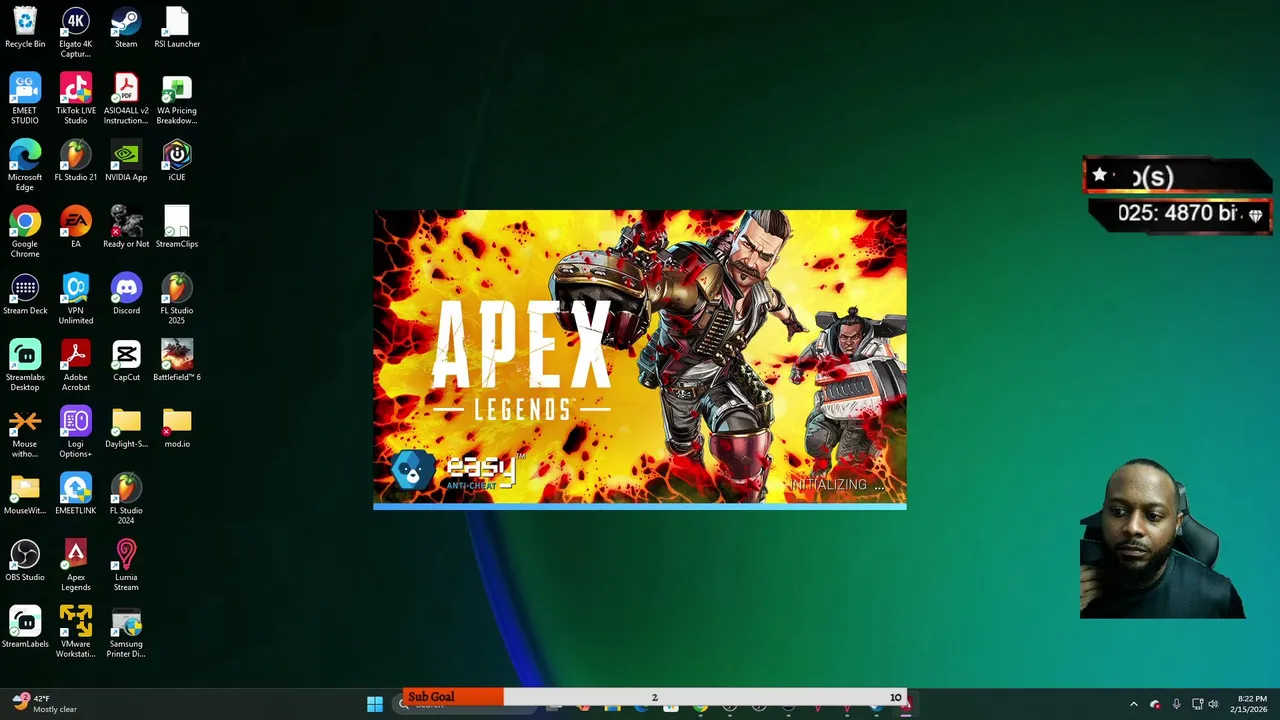1280x720 pixels.
Task: Open the clock showing 8:22 PM
Action: [x=1251, y=704]
